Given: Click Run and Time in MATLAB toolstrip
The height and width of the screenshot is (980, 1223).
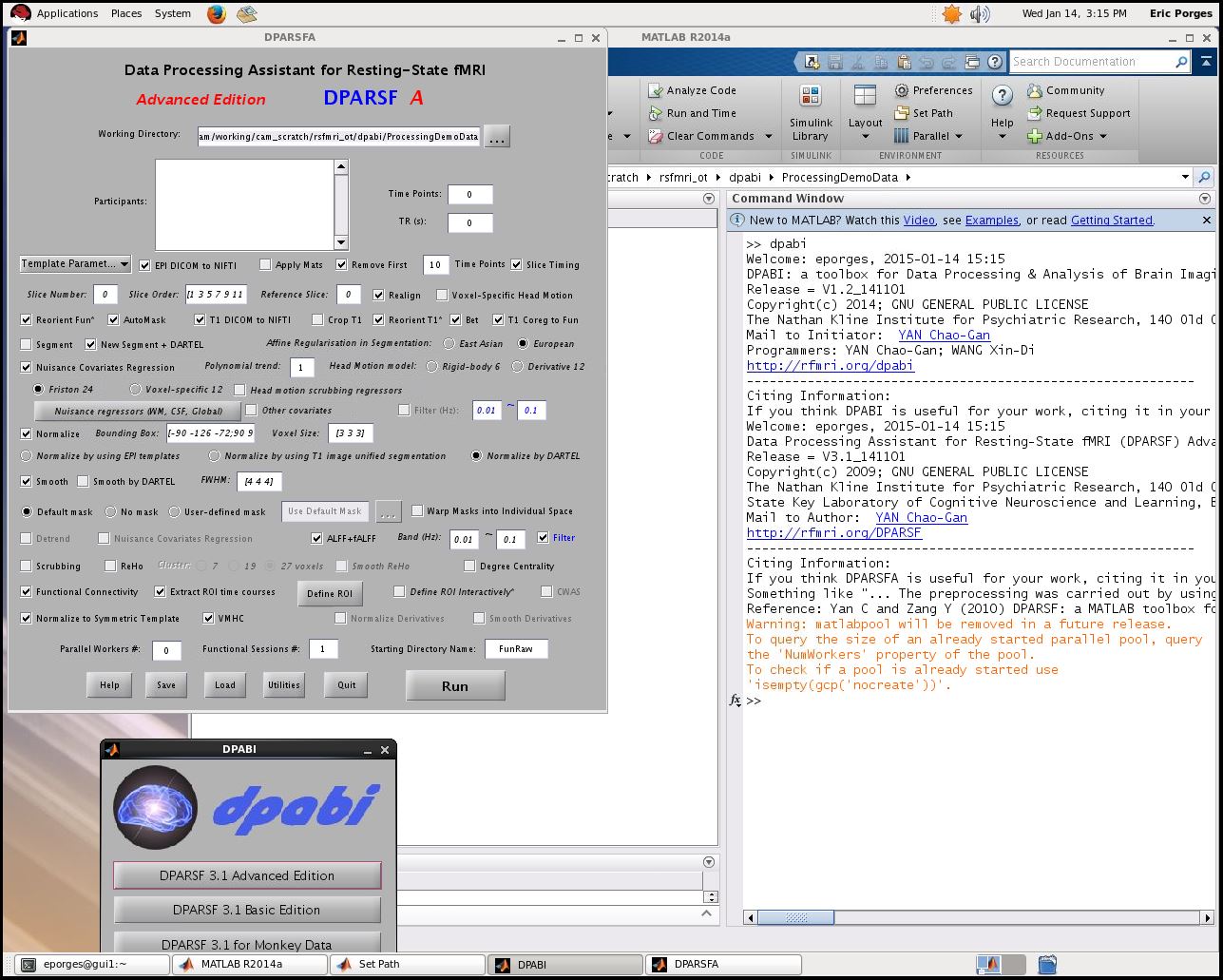Looking at the screenshot, I should click(x=692, y=113).
